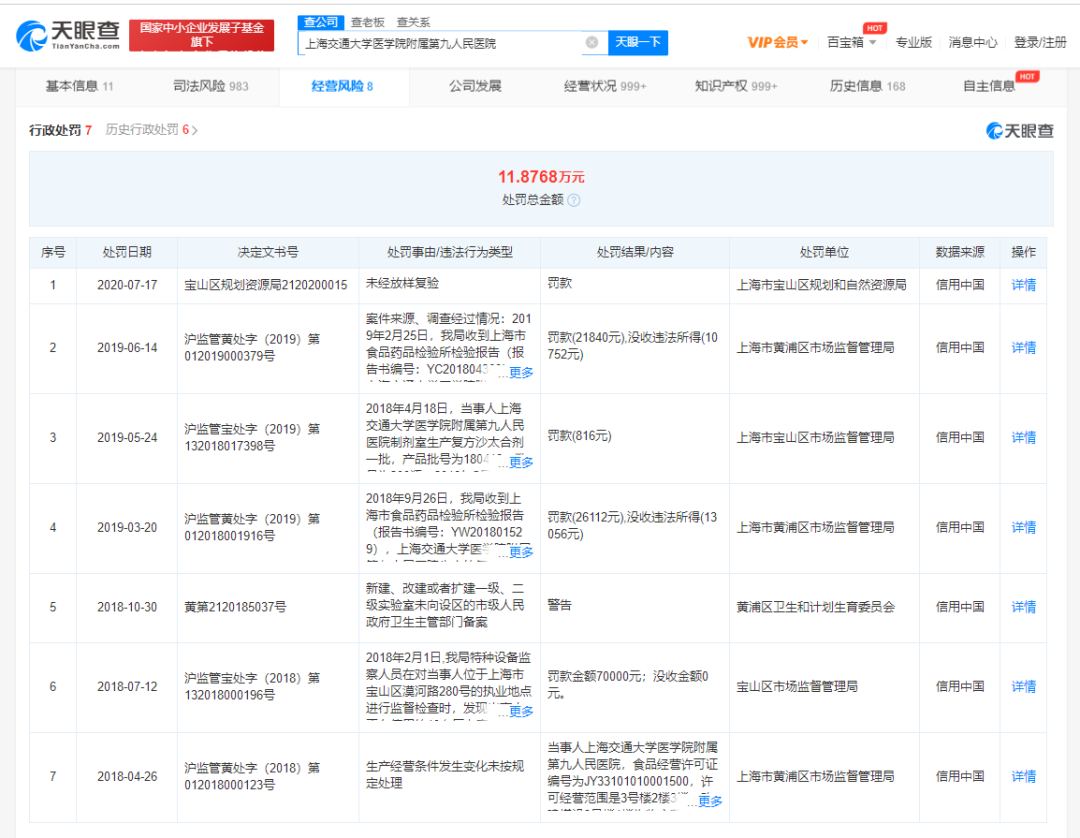Click the help icon next to 处罚总金额
Screen dimensions: 1080x838
pyautogui.click(x=574, y=200)
